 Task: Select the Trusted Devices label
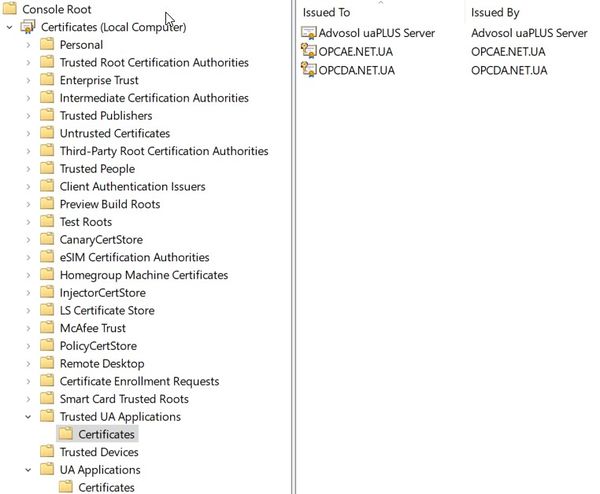click(x=99, y=452)
